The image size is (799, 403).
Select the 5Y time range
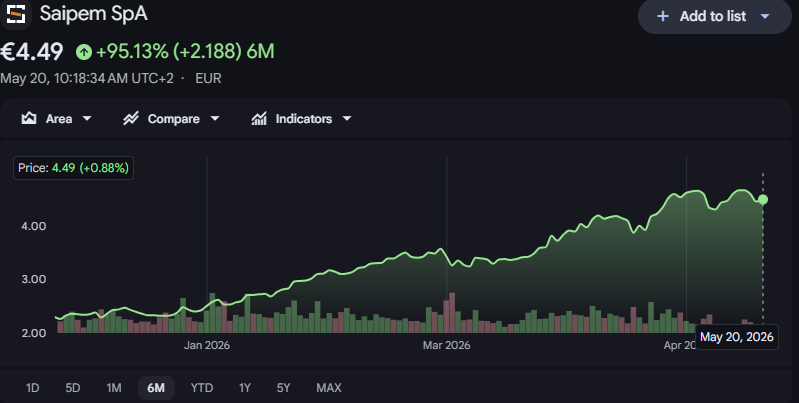[283, 388]
